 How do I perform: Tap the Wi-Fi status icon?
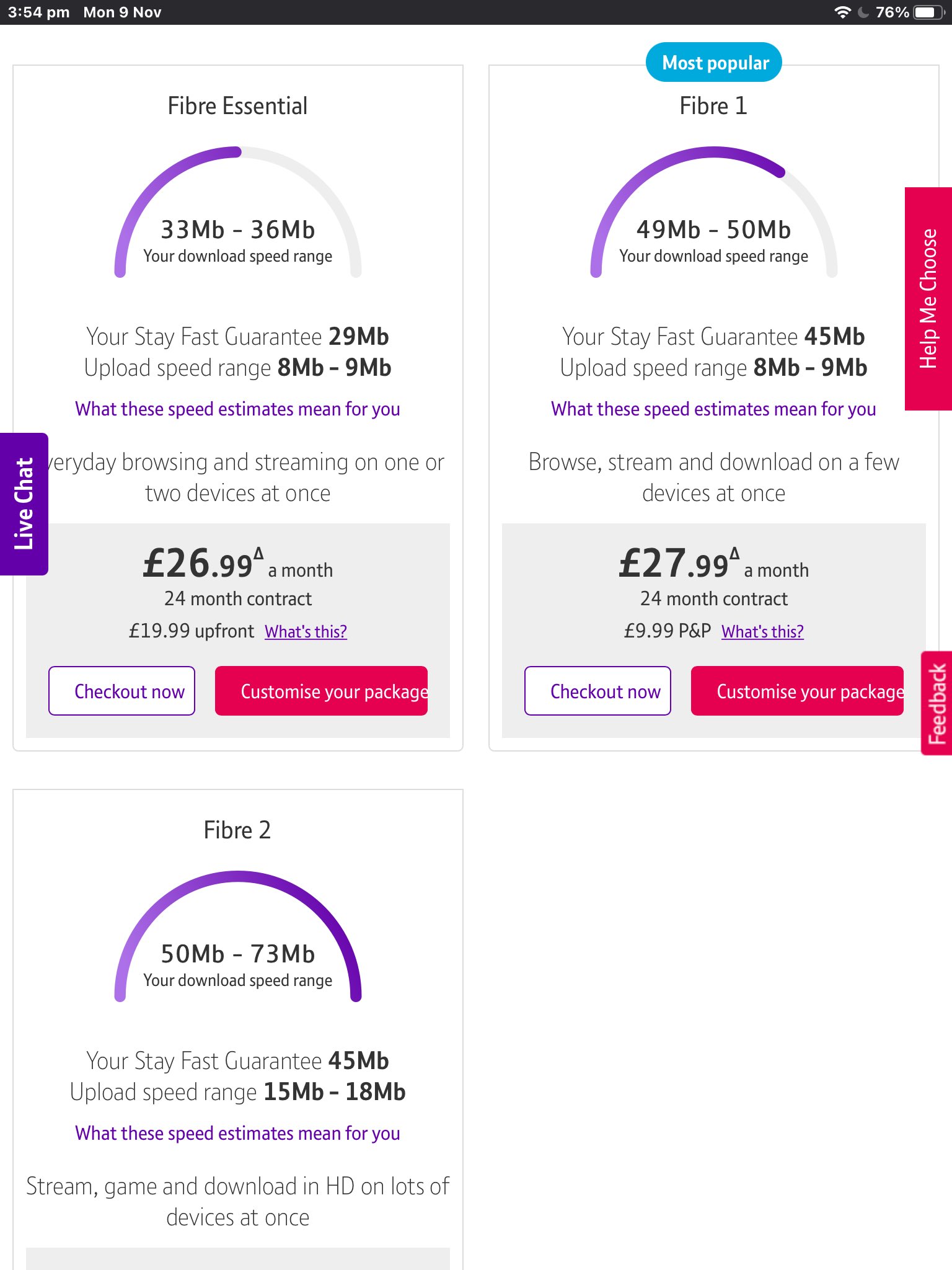[842, 12]
